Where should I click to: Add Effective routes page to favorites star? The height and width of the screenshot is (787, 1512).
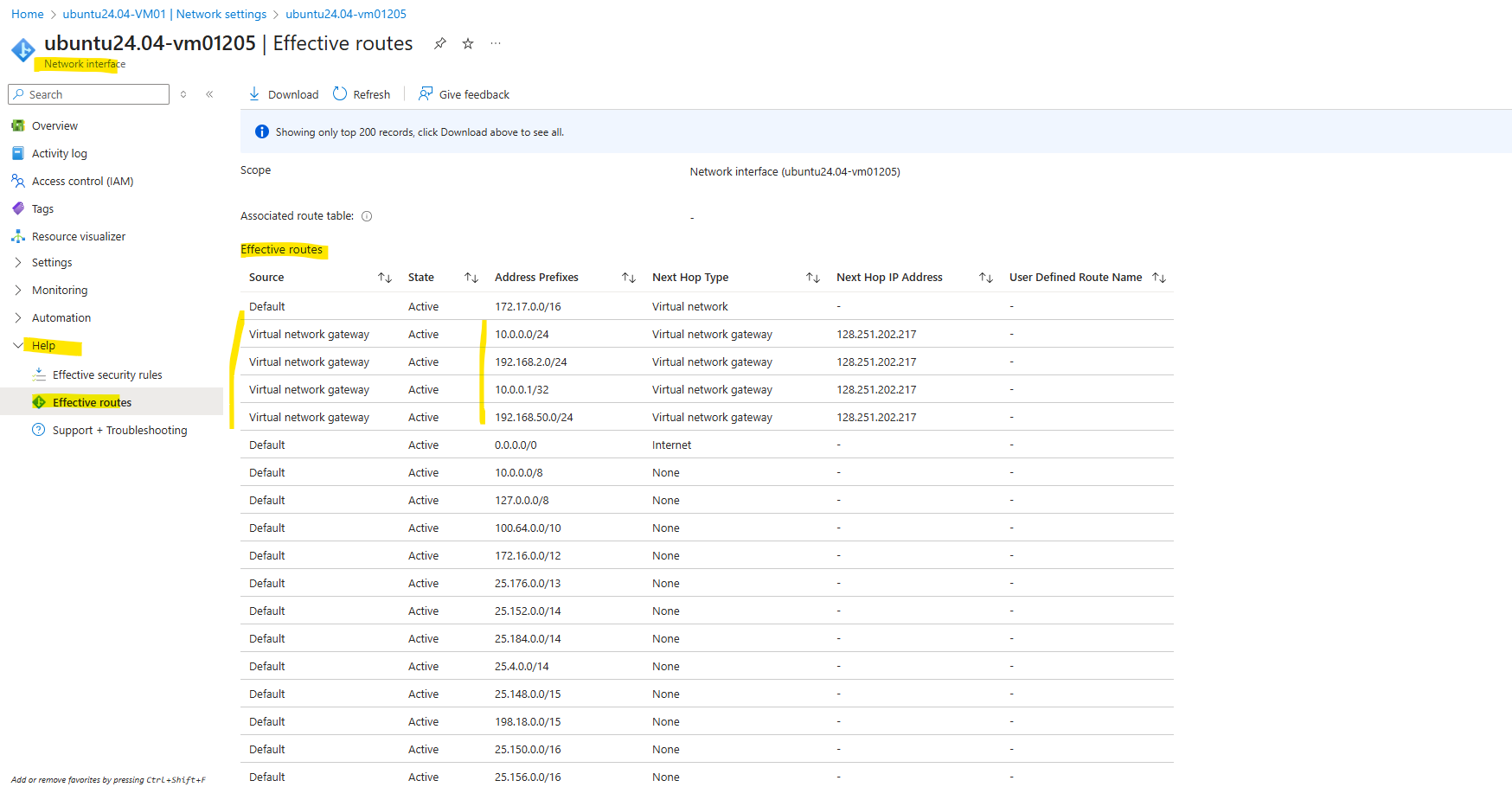click(x=468, y=43)
